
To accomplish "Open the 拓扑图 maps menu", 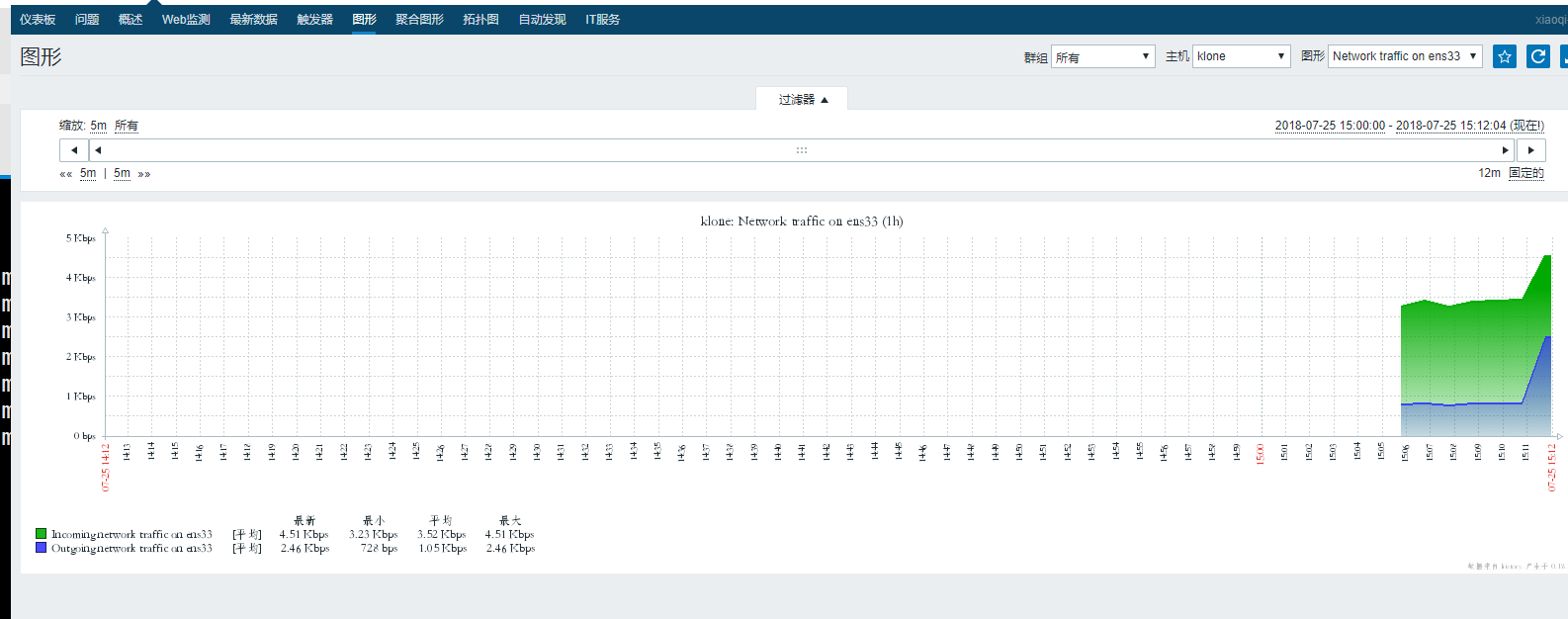I will (480, 20).
